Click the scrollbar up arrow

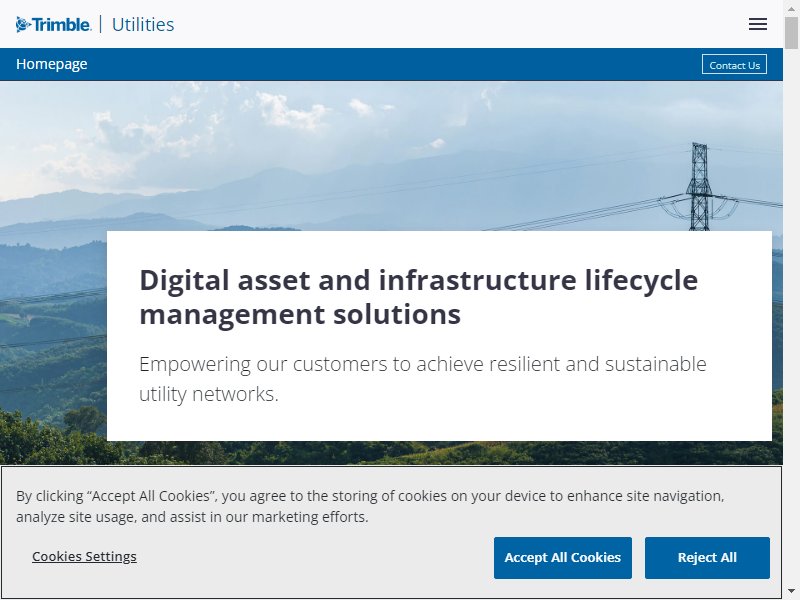click(791, 8)
